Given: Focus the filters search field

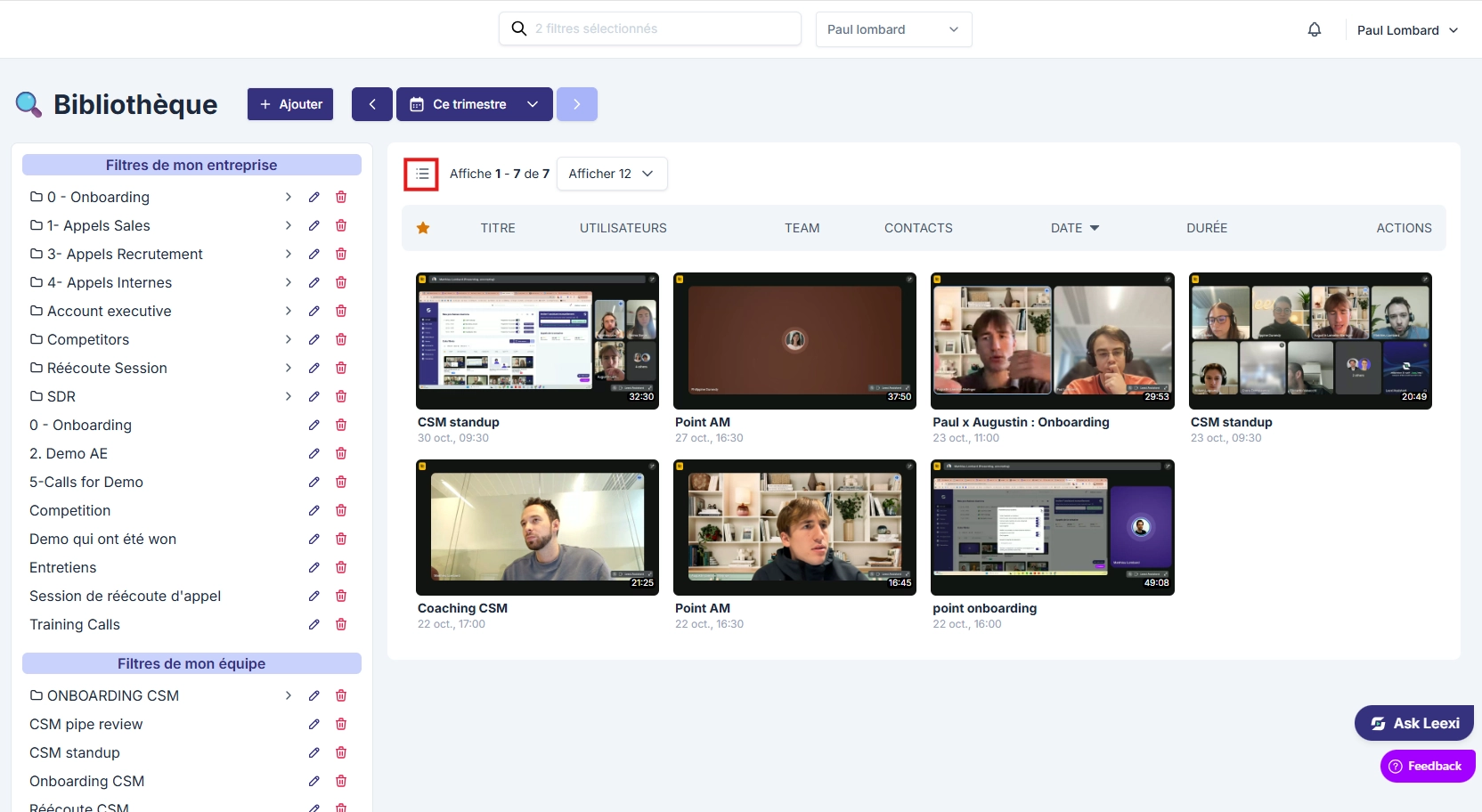Looking at the screenshot, I should [650, 28].
